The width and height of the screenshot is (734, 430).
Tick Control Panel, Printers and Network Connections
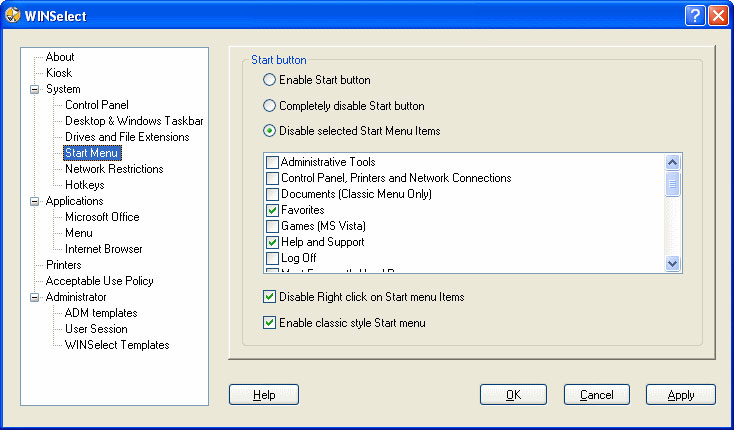tap(272, 178)
